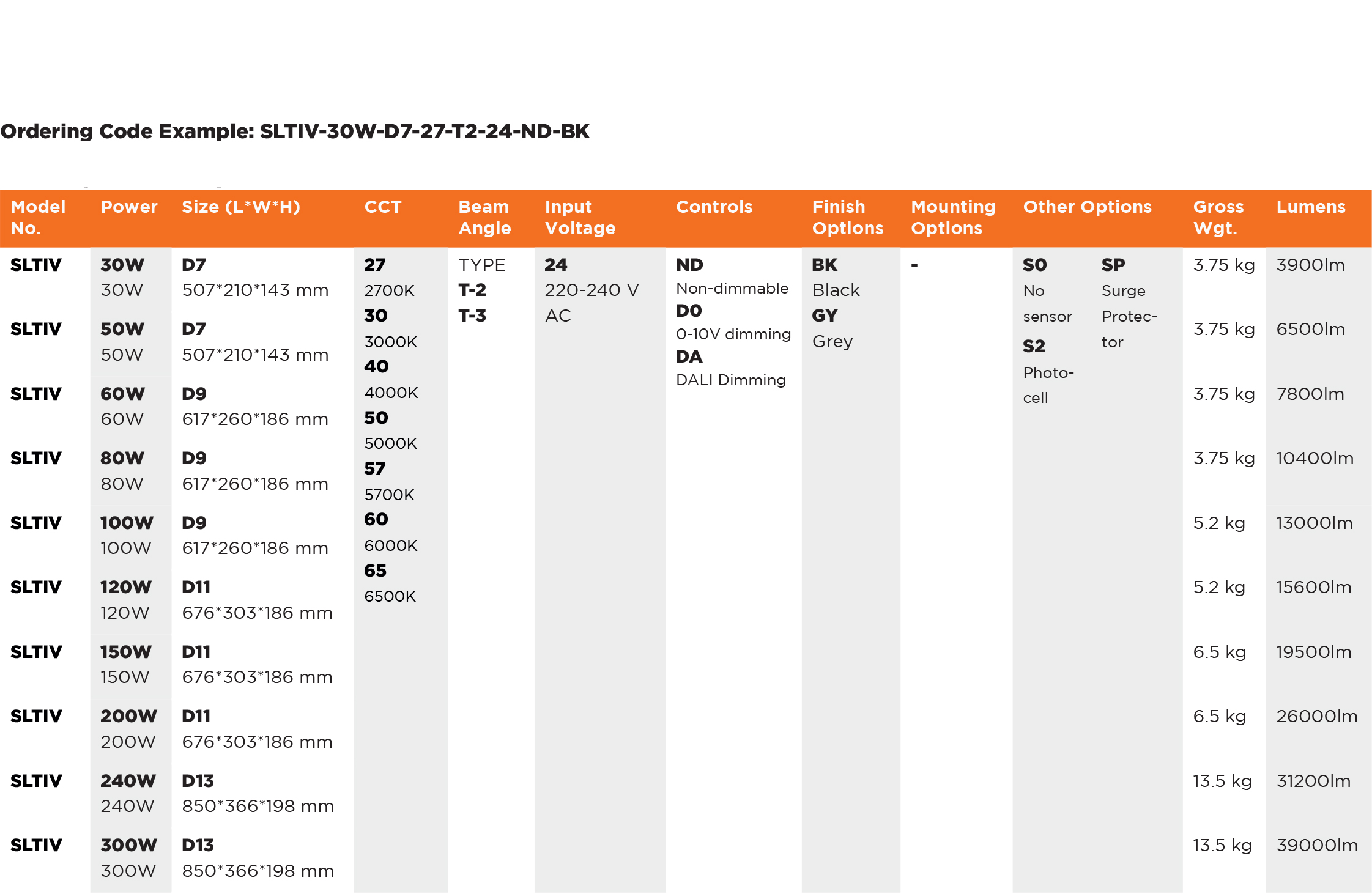Click the 'Input Voltage' column header

pyautogui.click(x=580, y=217)
